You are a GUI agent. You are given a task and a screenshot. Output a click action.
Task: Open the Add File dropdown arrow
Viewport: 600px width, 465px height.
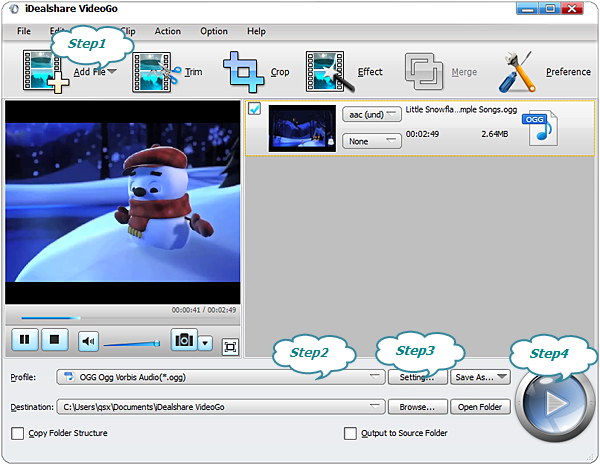(112, 72)
